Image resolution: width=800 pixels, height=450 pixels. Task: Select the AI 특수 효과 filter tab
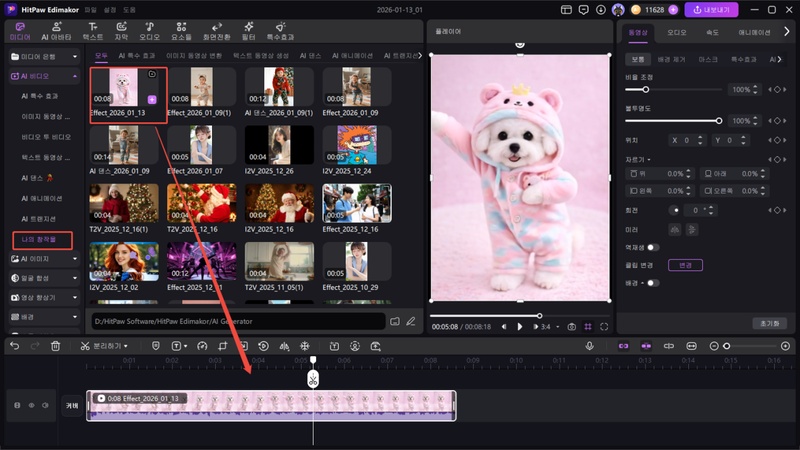point(136,56)
